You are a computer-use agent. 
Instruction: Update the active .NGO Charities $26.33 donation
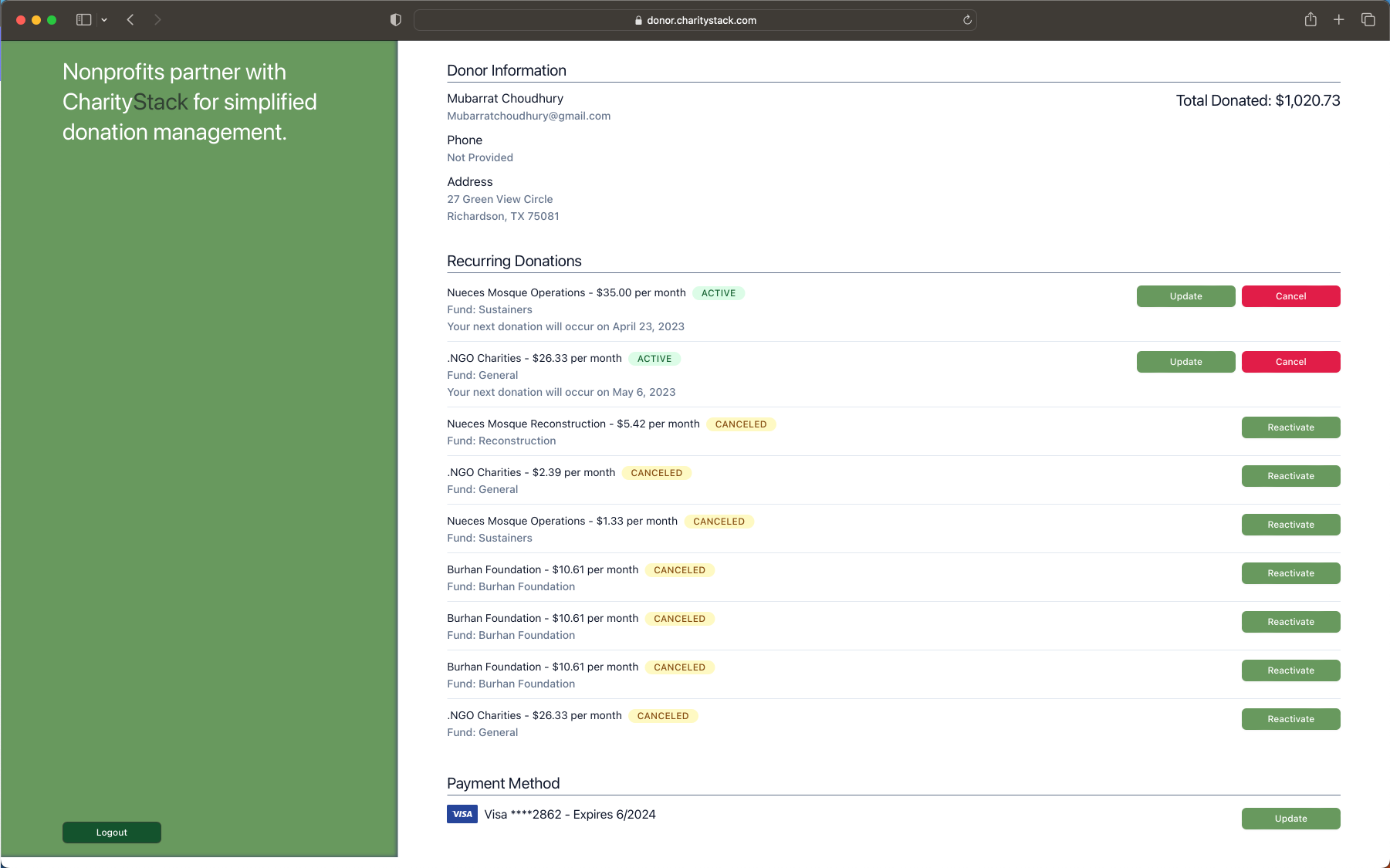point(1185,362)
